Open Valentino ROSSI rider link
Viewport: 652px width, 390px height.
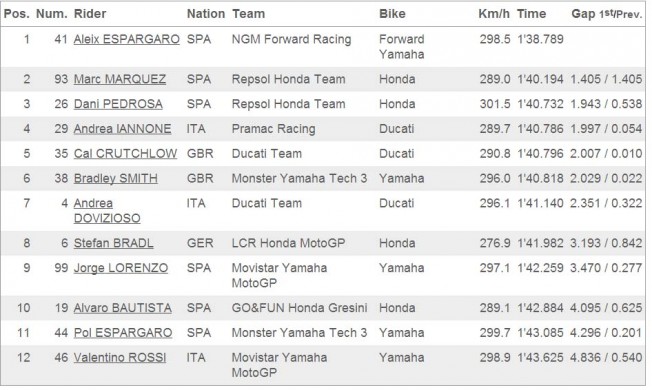120,358
